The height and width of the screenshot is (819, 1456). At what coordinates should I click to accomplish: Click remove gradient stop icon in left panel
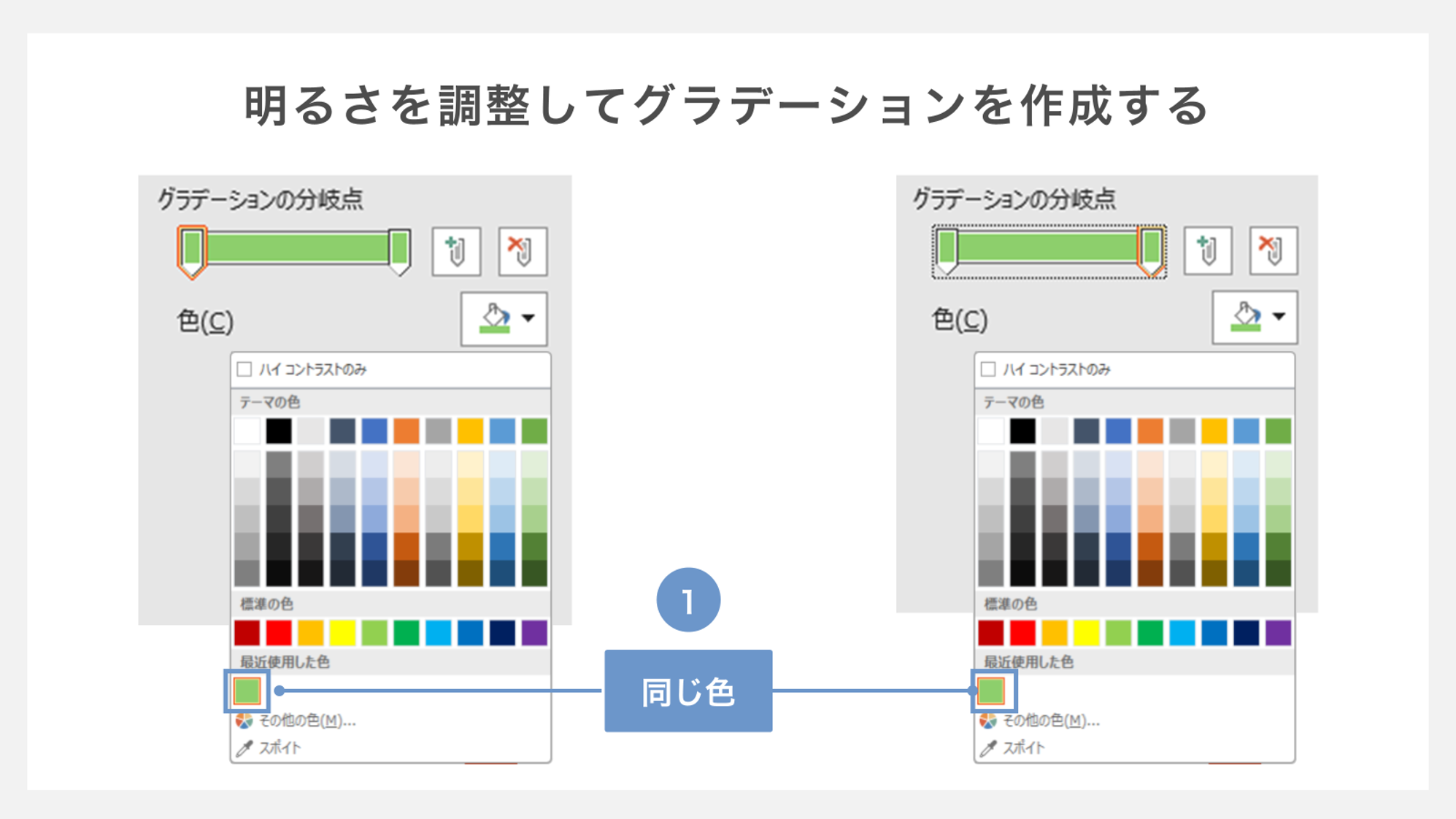[523, 252]
